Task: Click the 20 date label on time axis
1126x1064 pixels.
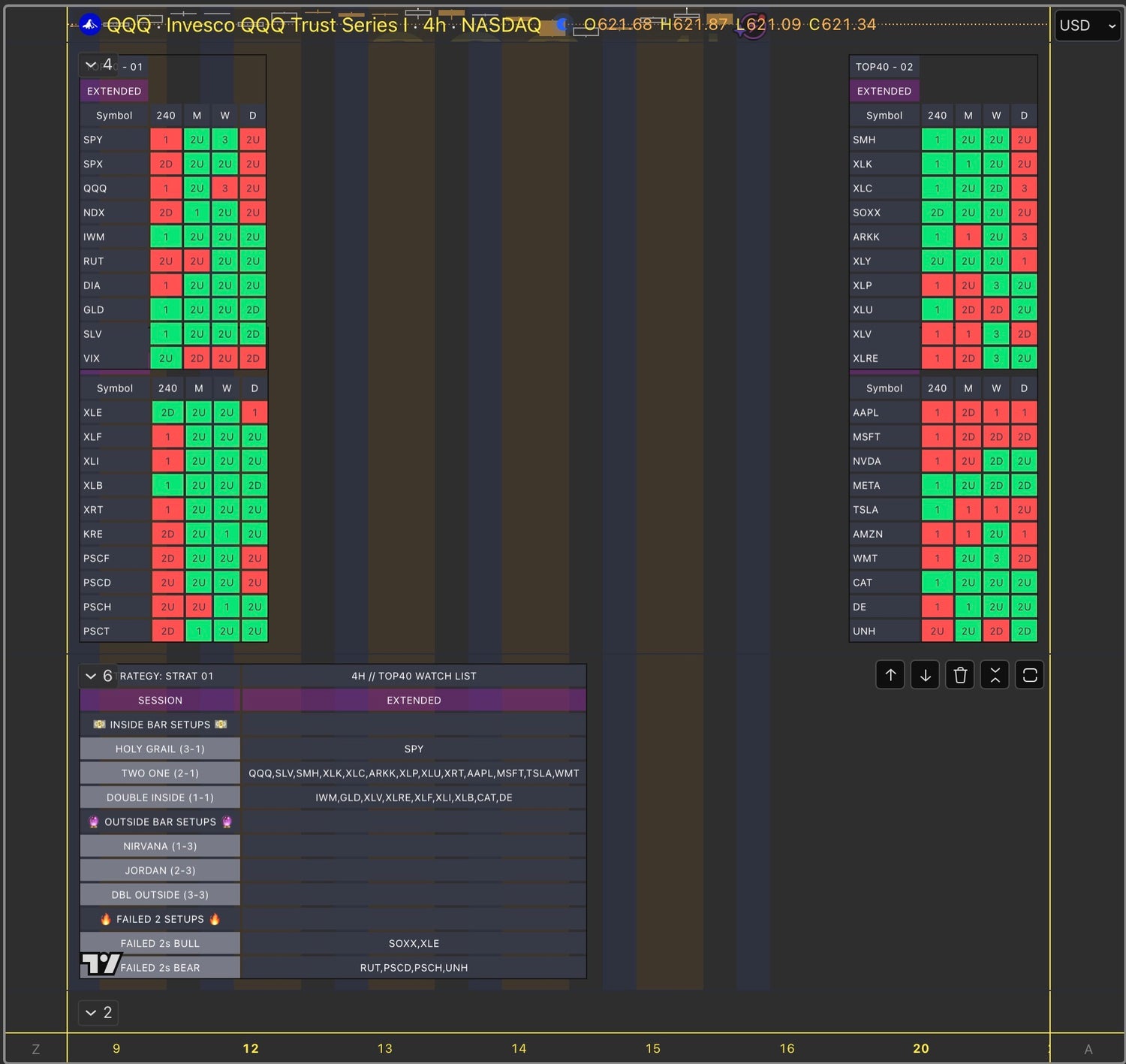Action: click(920, 1048)
